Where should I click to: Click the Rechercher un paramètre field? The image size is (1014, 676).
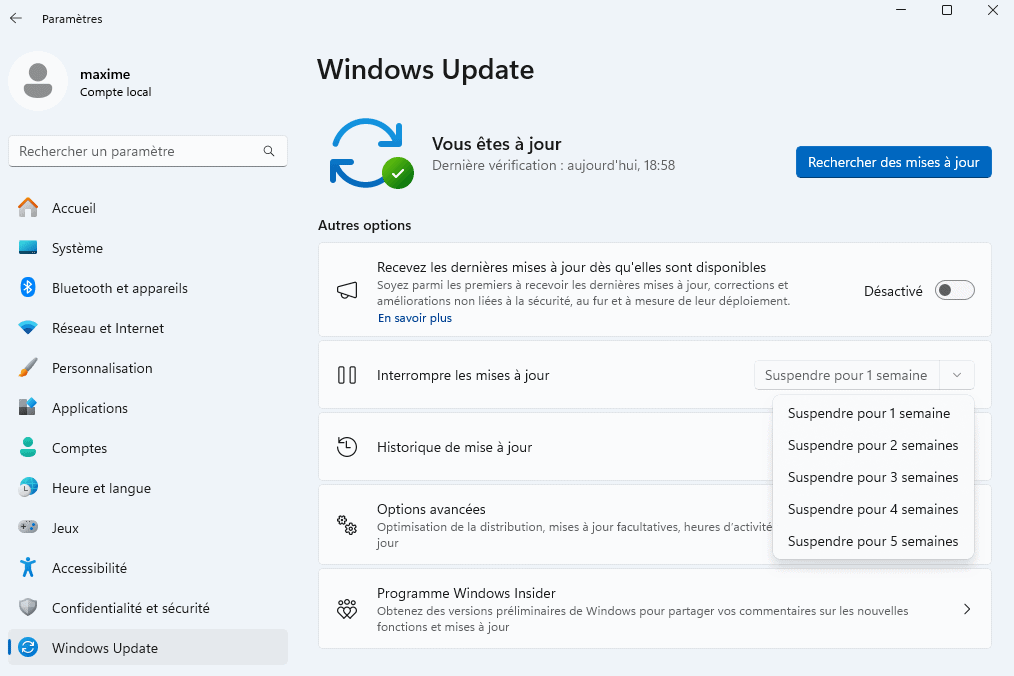(147, 151)
